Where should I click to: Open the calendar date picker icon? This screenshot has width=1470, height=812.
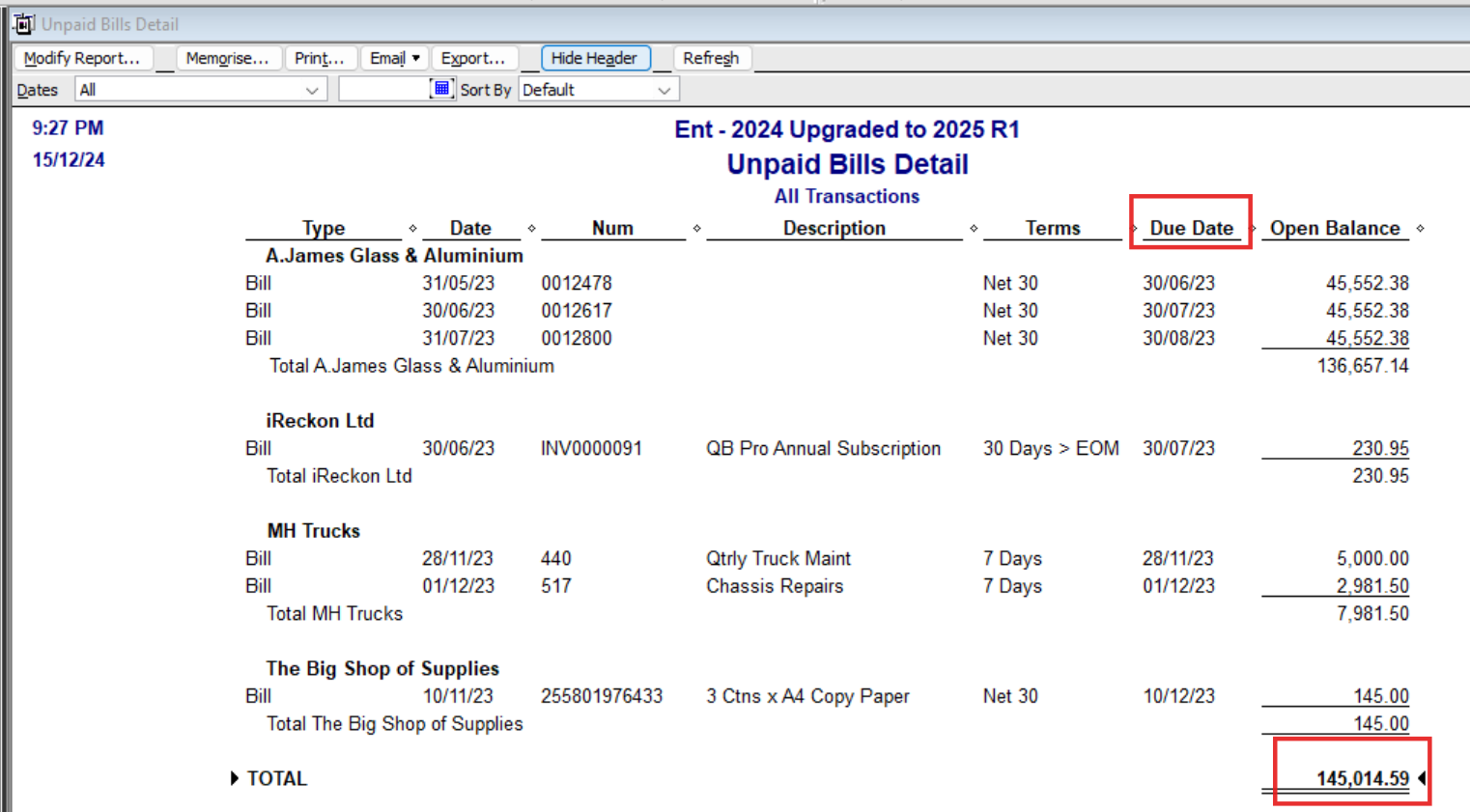click(441, 89)
